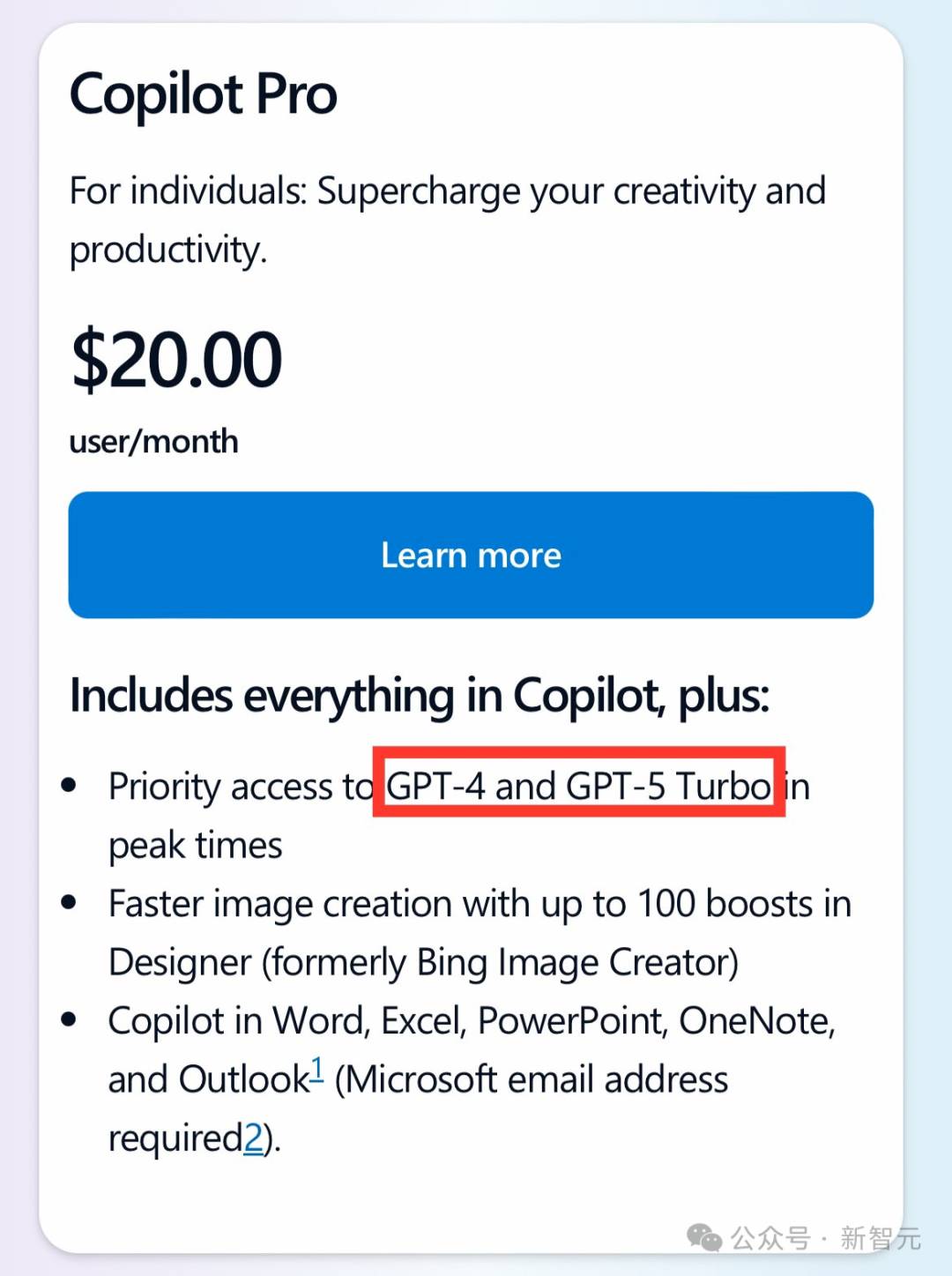Click the bullet dot before Copilot in Word
The height and width of the screenshot is (1276, 952).
point(70,1019)
